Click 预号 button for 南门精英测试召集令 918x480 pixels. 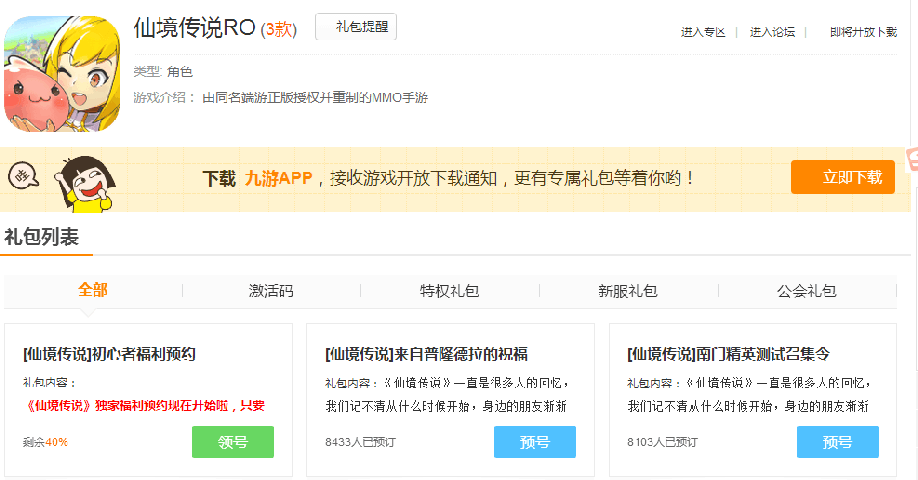click(x=838, y=442)
